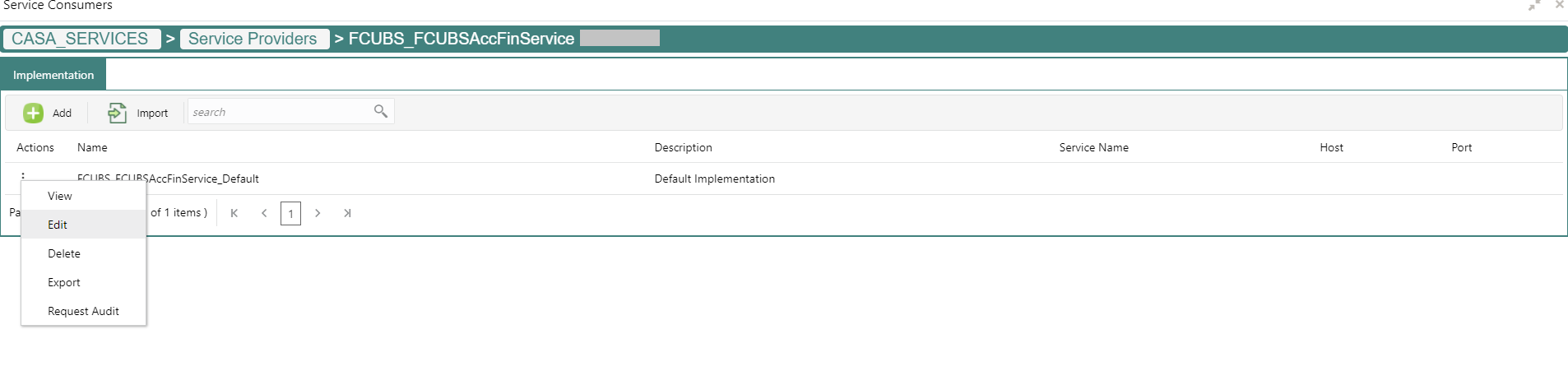Click the search magnifier icon
Image resolution: width=1568 pixels, height=371 pixels.
click(380, 111)
